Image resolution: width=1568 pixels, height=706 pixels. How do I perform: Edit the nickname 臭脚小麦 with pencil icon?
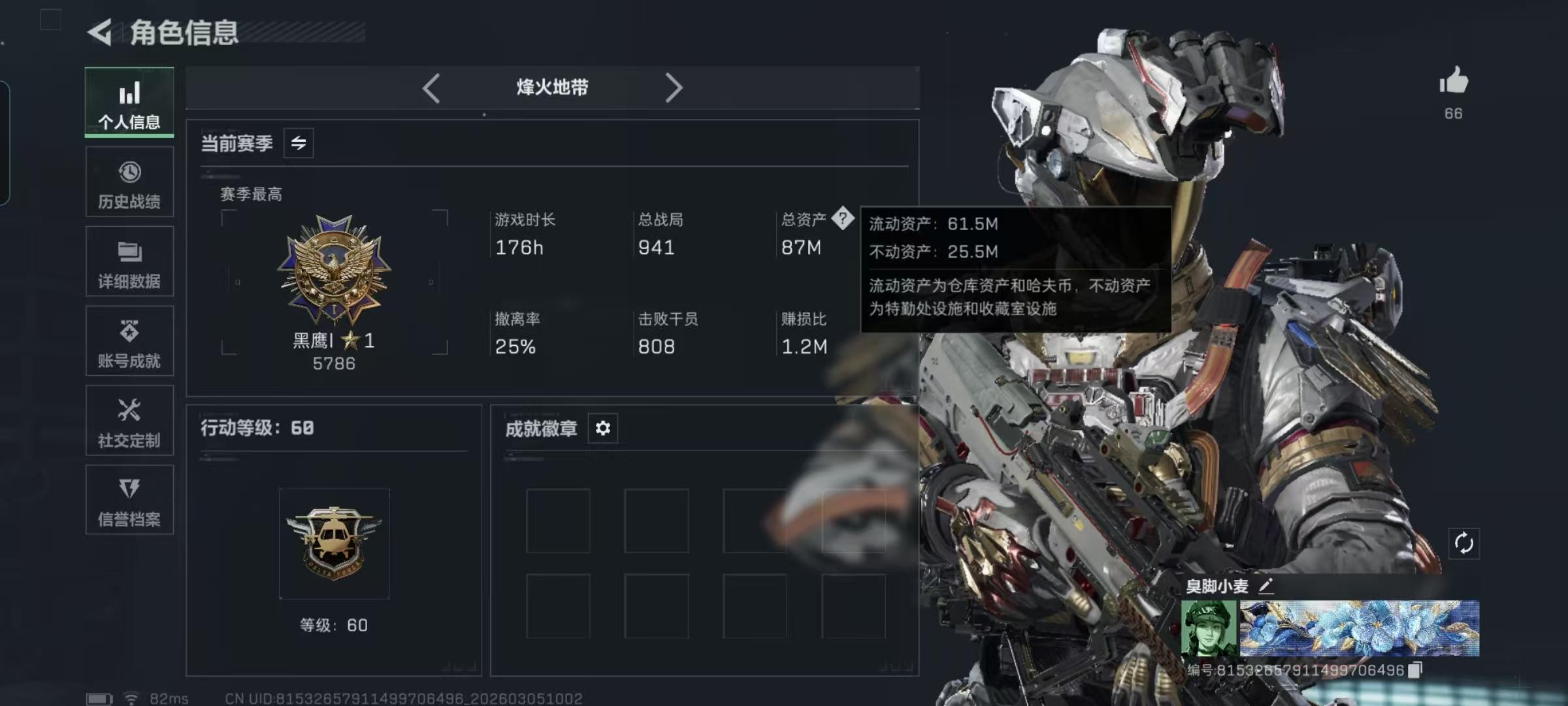click(x=1266, y=586)
